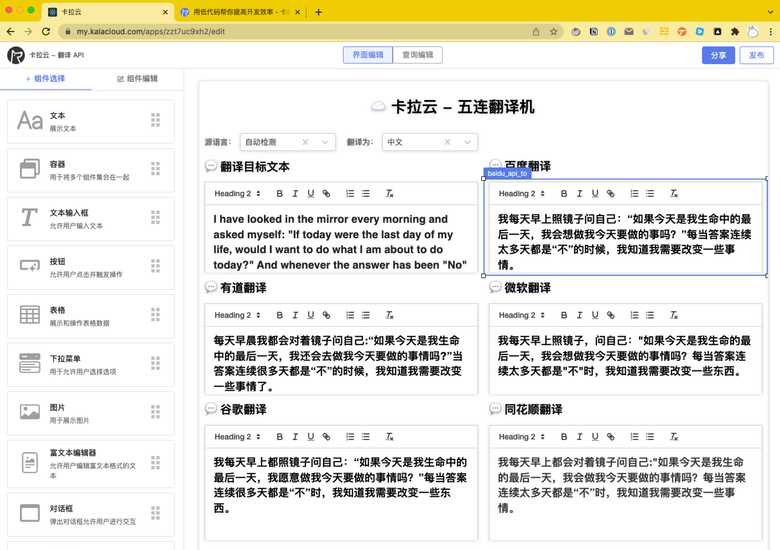Open Heading 2 dropdown in 微软翻译 editor

coord(522,315)
